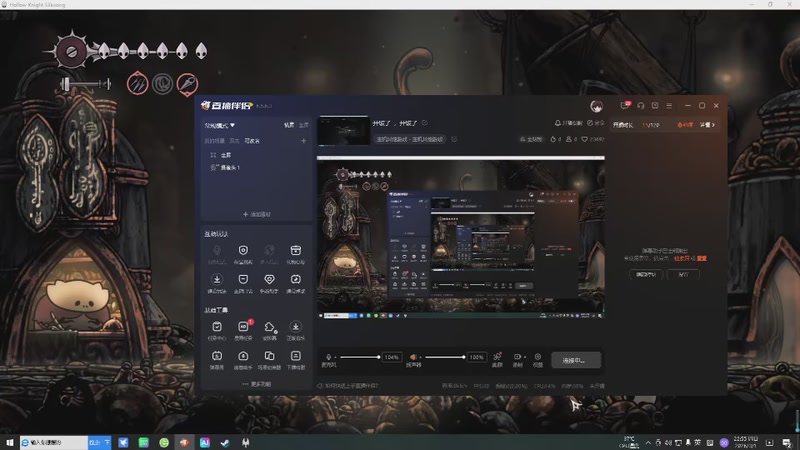Click the game category tag
Image resolution: width=800 pixels, height=450 pixels.
coord(410,139)
